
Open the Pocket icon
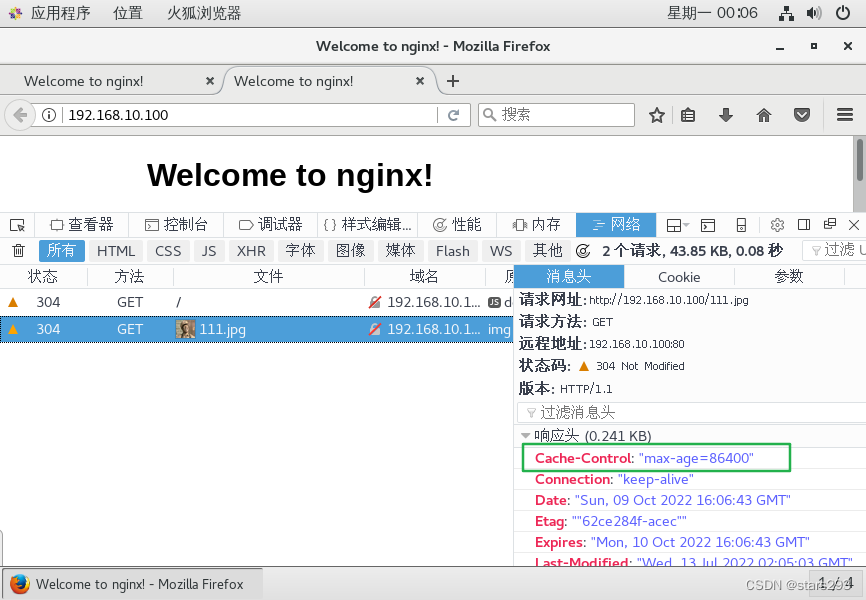coord(802,115)
